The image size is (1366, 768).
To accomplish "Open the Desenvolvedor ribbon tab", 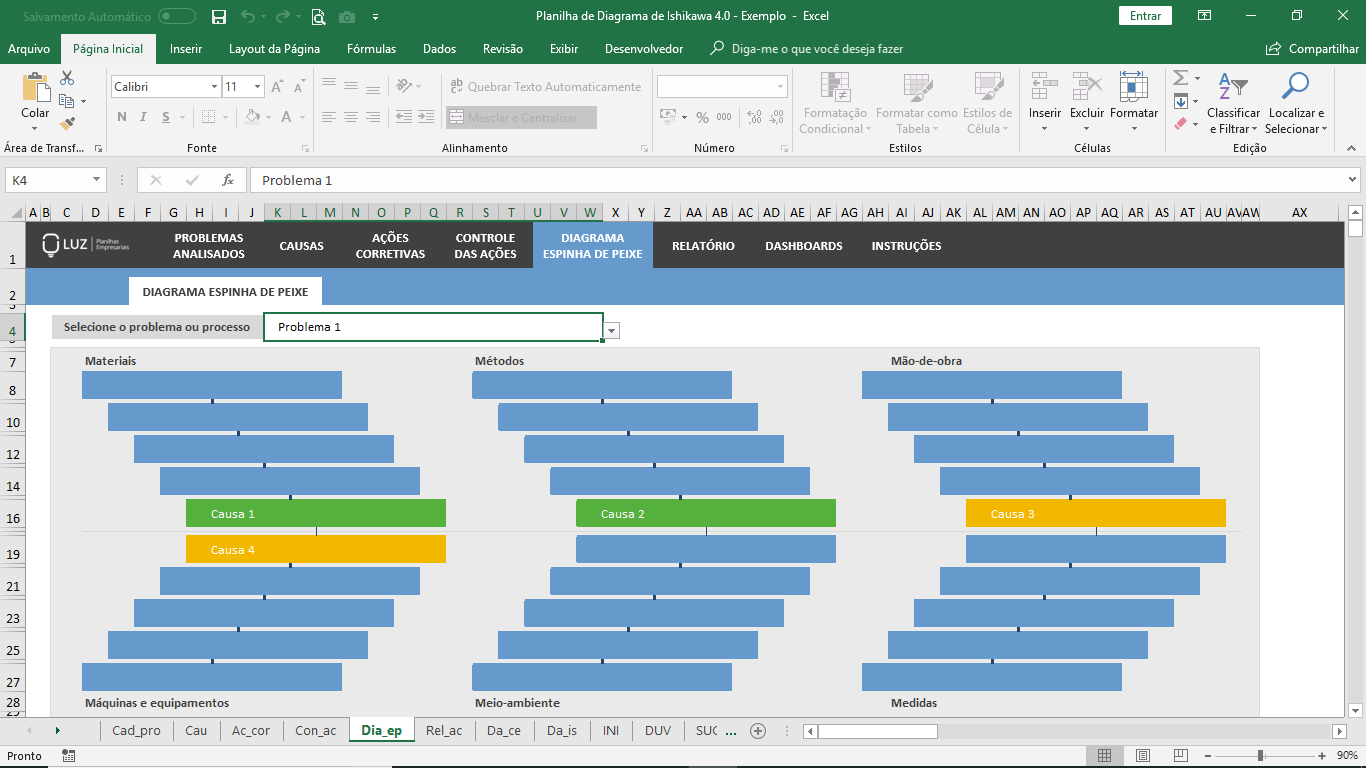I will coord(644,49).
